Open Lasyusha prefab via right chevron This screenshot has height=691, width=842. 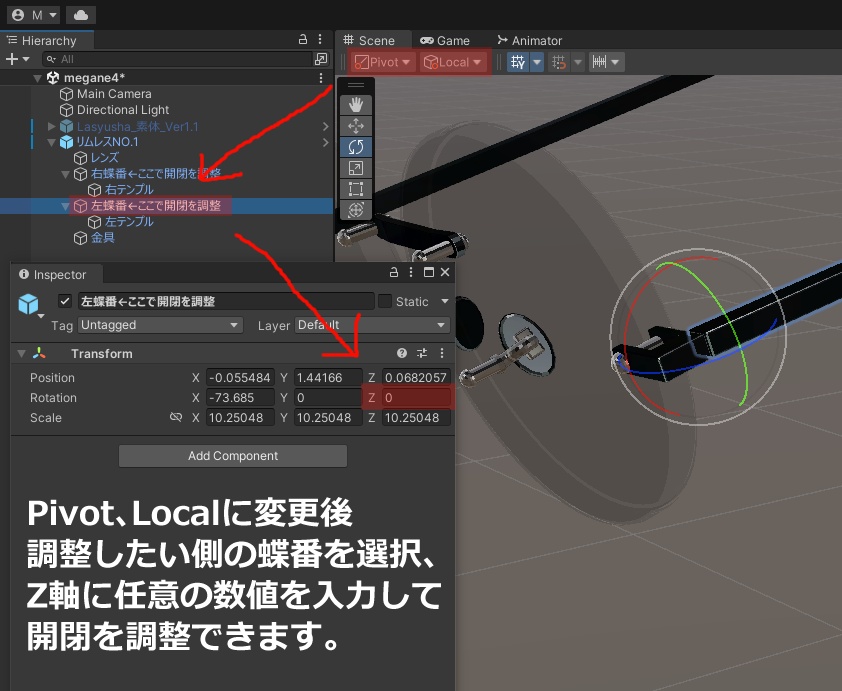[x=325, y=126]
